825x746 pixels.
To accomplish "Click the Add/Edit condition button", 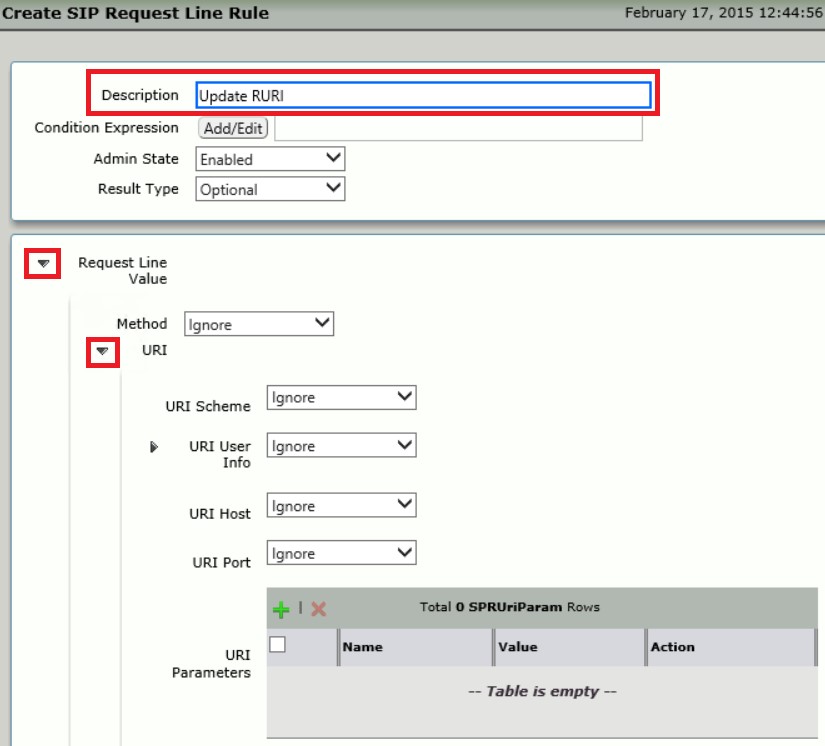I will [234, 128].
